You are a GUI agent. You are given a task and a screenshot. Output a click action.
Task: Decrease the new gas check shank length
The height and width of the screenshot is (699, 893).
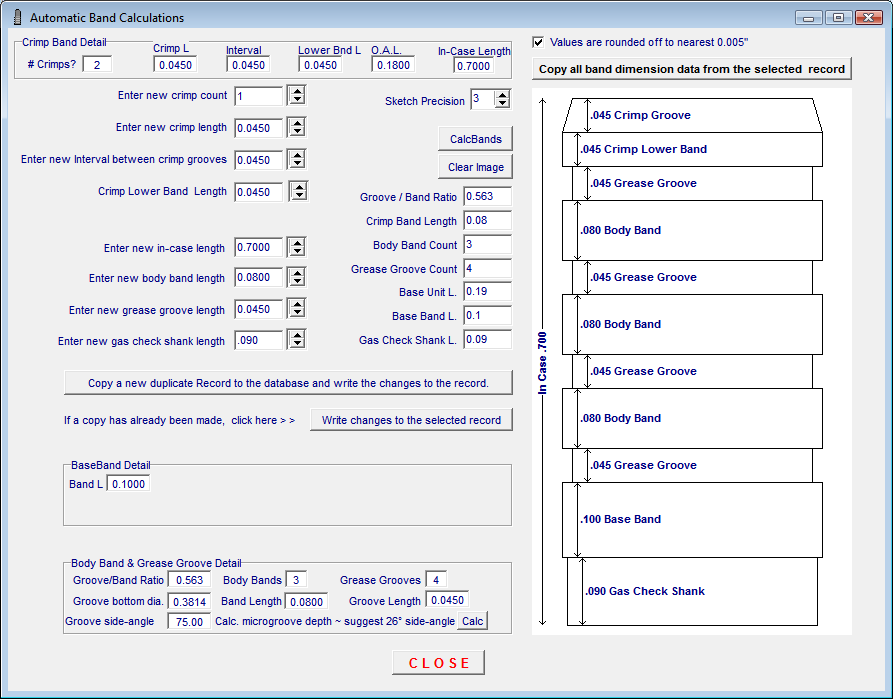(297, 344)
